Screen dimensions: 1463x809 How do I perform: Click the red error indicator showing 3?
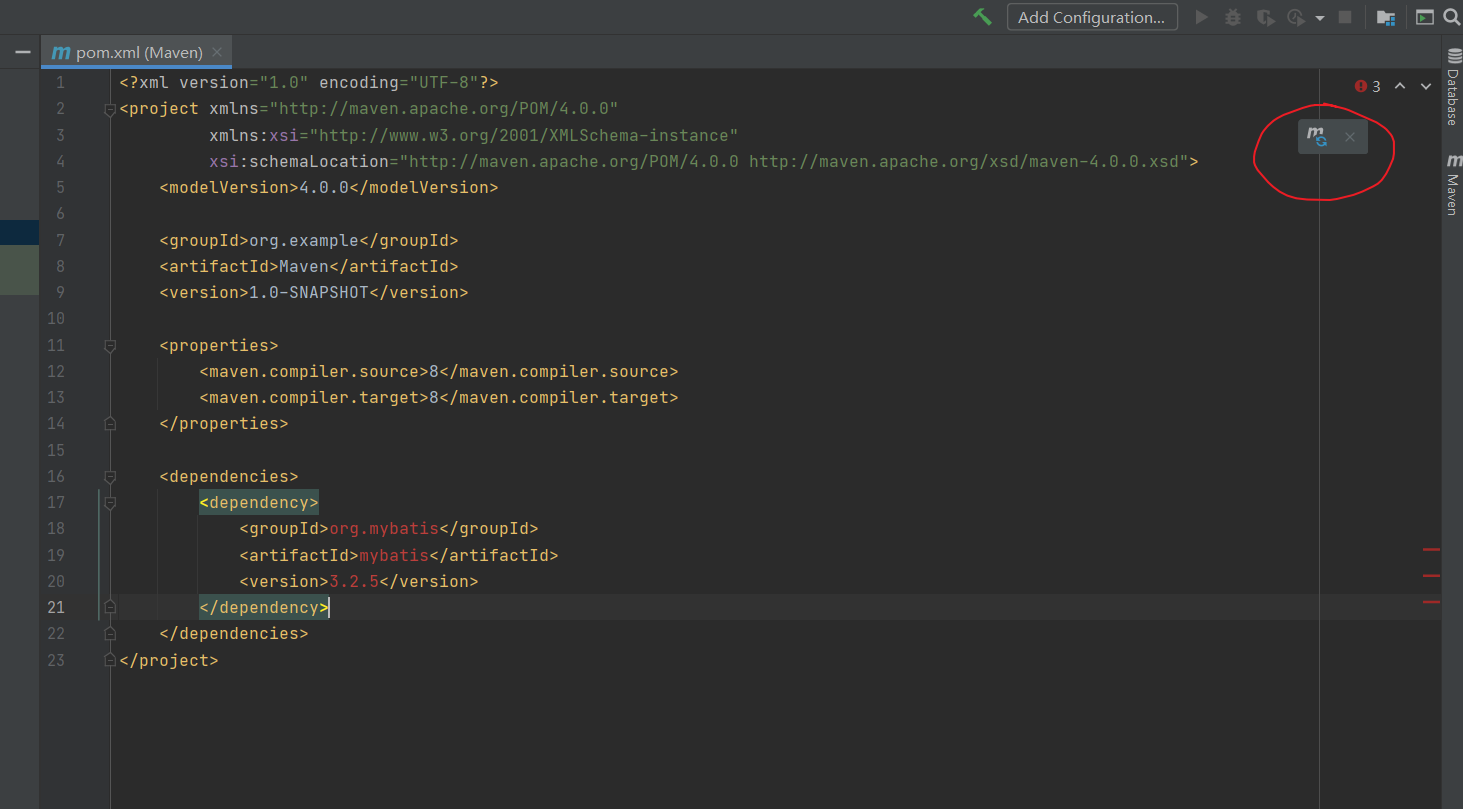pyautogui.click(x=1367, y=87)
